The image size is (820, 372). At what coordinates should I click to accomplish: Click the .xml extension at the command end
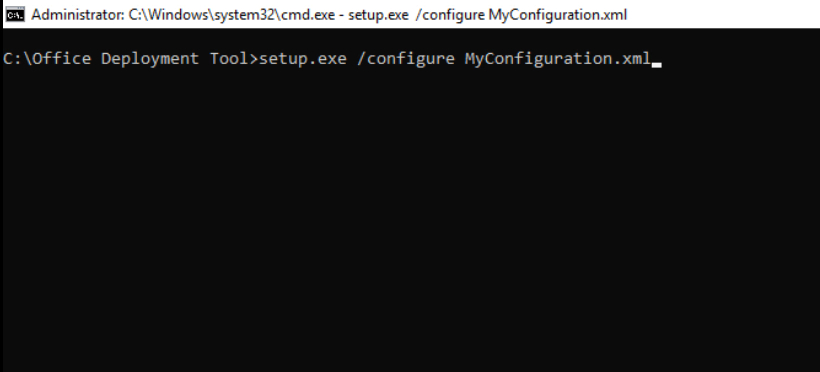coord(631,59)
